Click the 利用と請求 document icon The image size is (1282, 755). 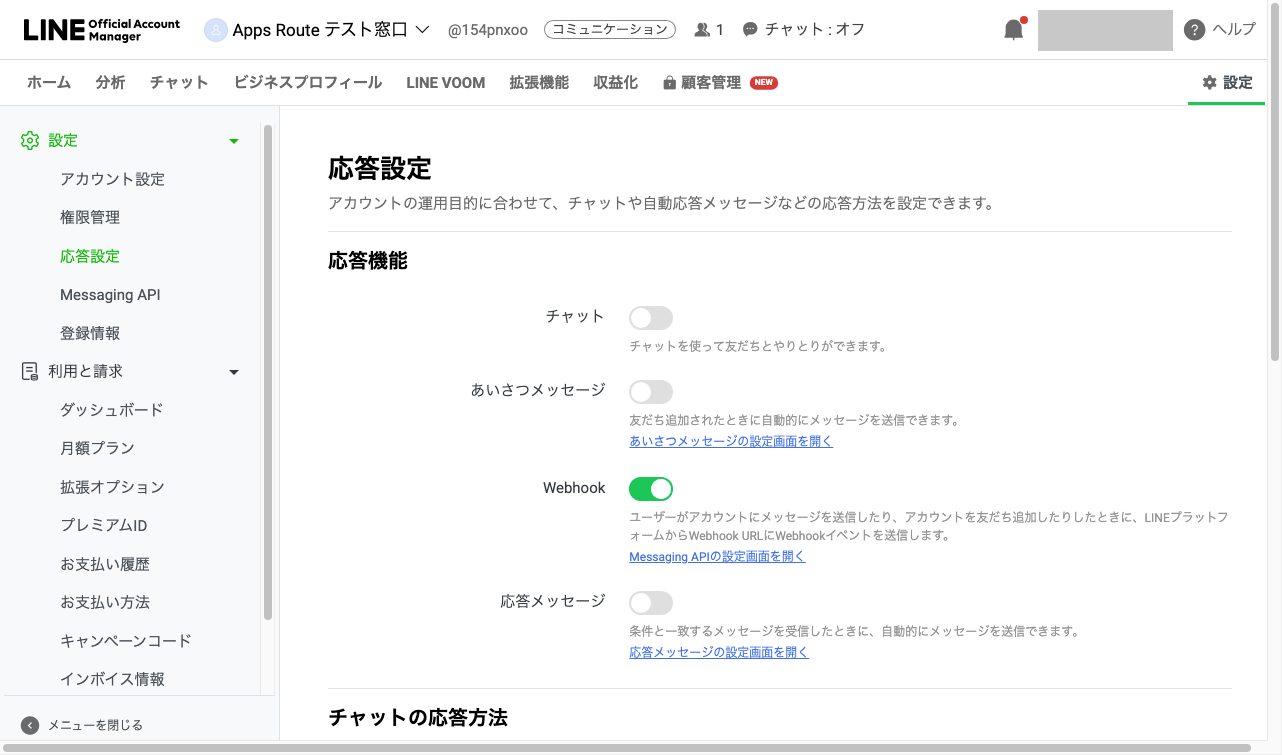[x=30, y=371]
